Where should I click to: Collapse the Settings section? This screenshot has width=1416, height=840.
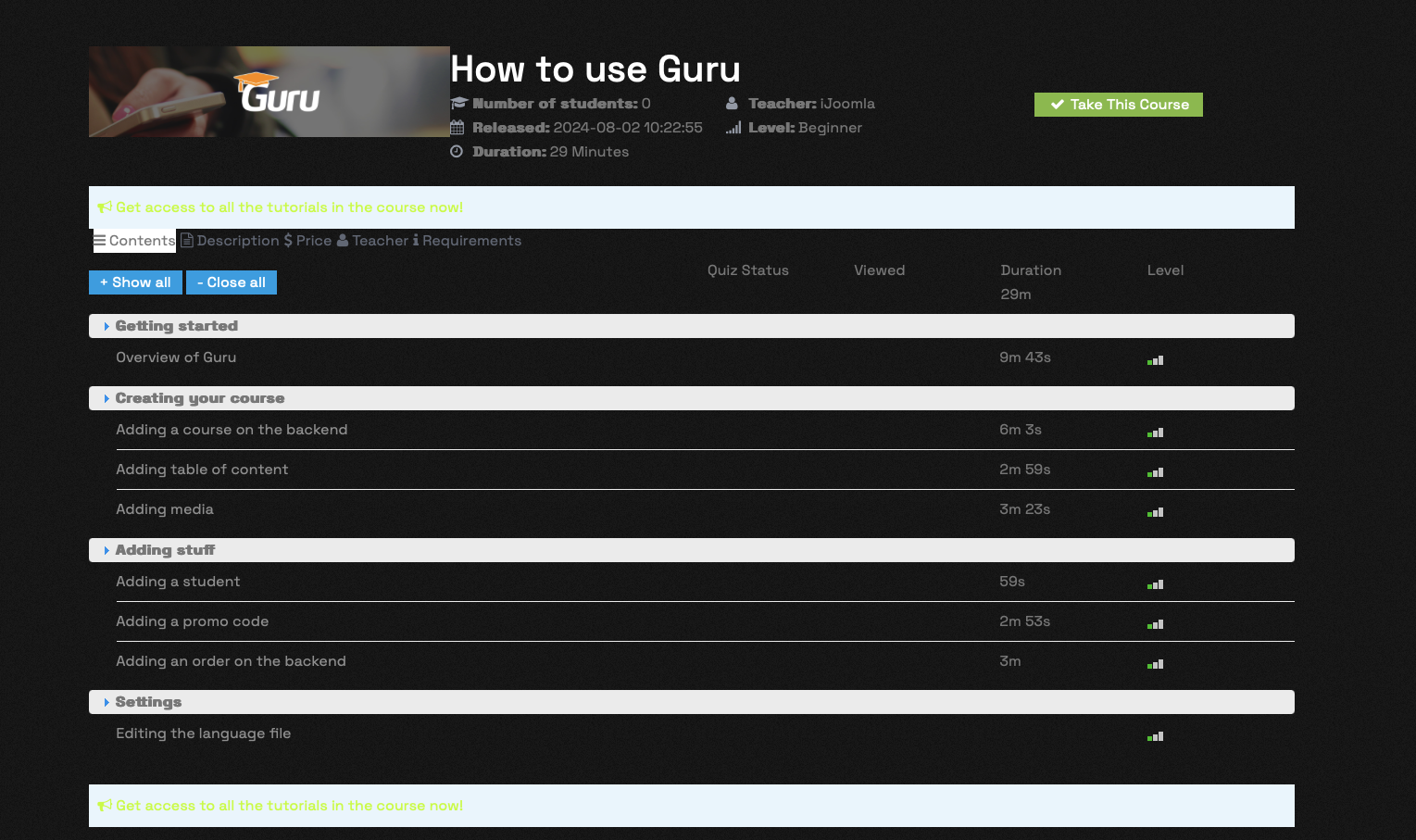click(x=692, y=702)
